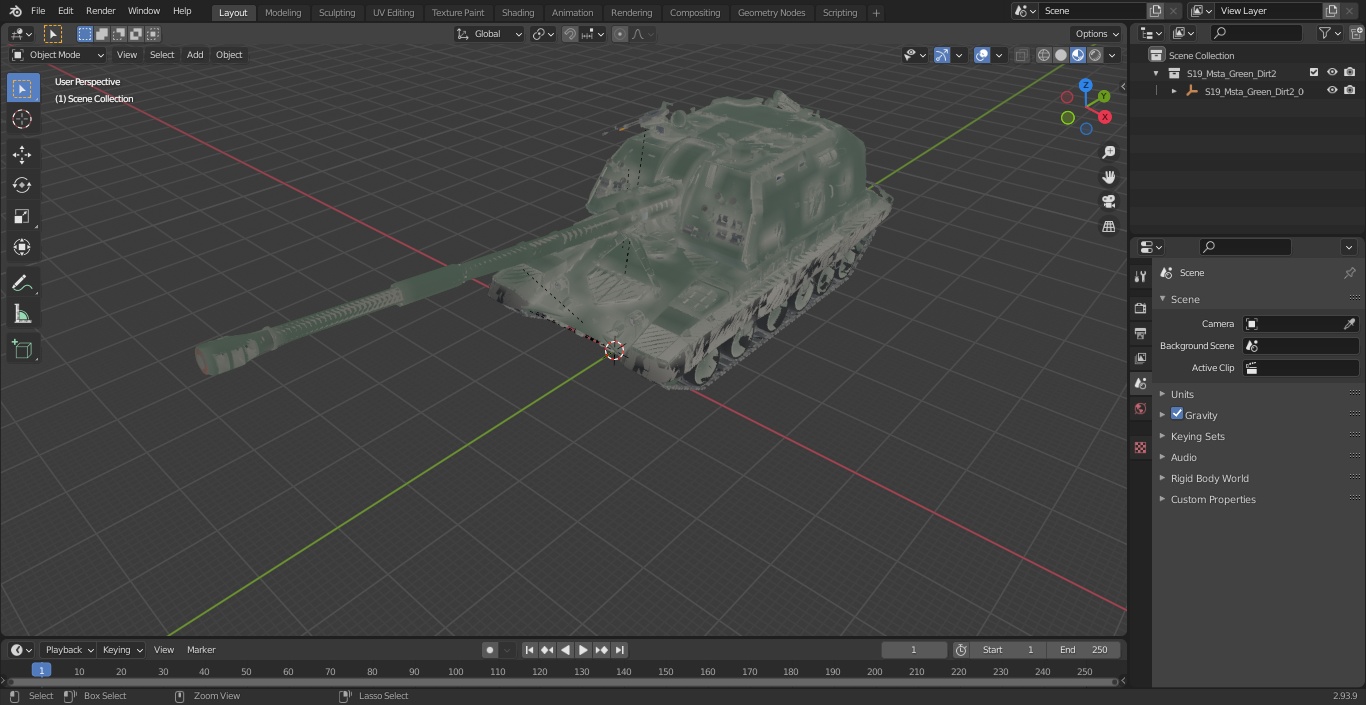Click the pan view hand icon
Screen dimensions: 1366x705
[x=1108, y=177]
